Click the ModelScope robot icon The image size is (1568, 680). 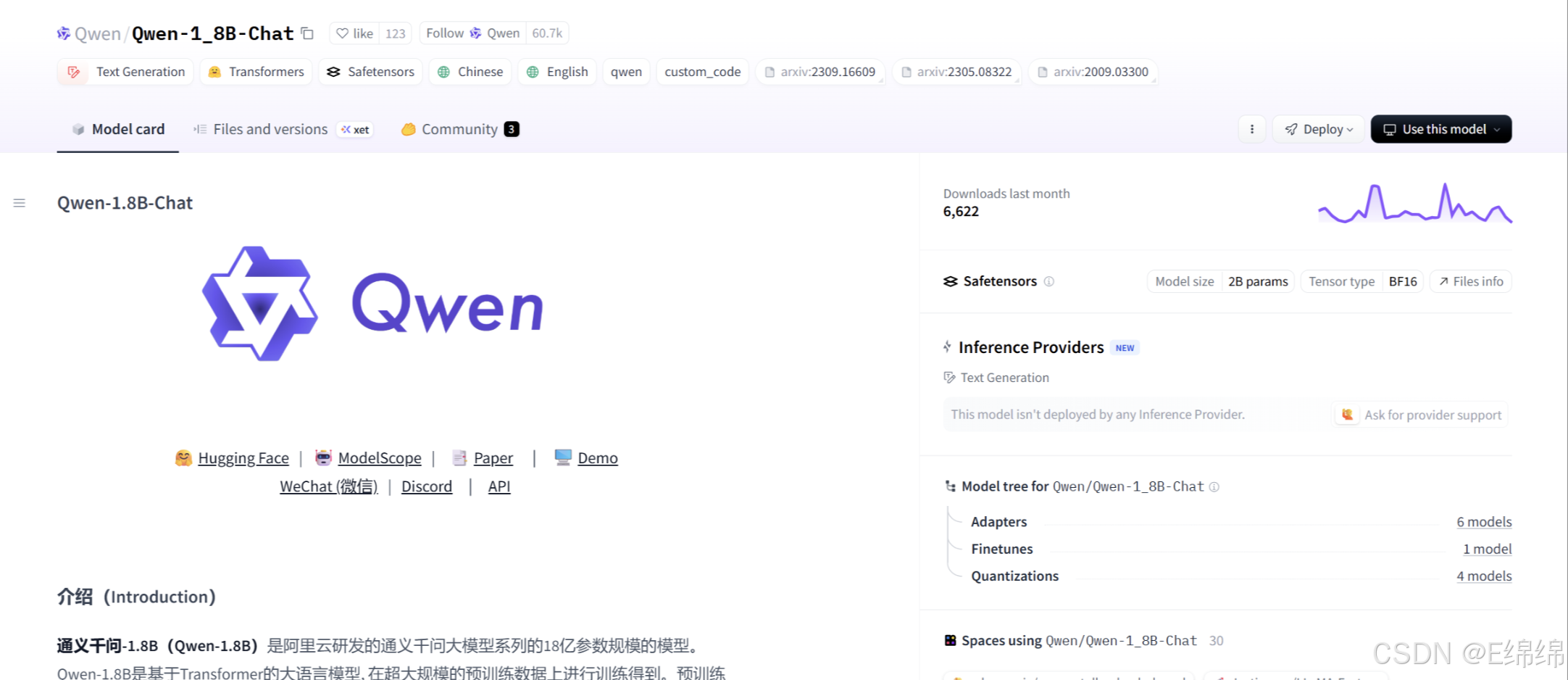(x=323, y=457)
